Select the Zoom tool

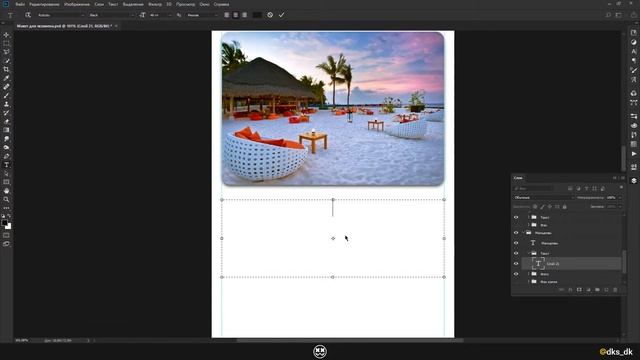coord(6,200)
